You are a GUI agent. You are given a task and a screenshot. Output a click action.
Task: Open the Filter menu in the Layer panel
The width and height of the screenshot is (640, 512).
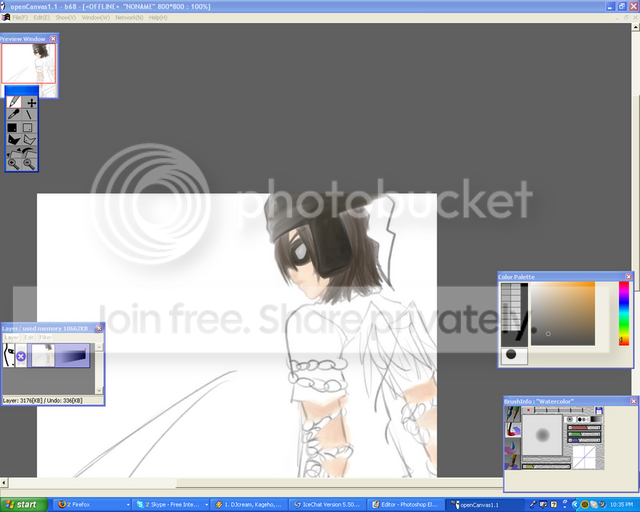pyautogui.click(x=45, y=338)
